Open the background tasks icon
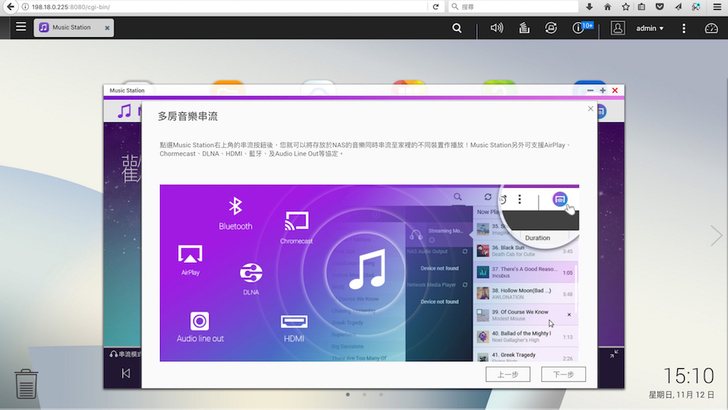Viewport: 728px width, 410px height. point(523,28)
